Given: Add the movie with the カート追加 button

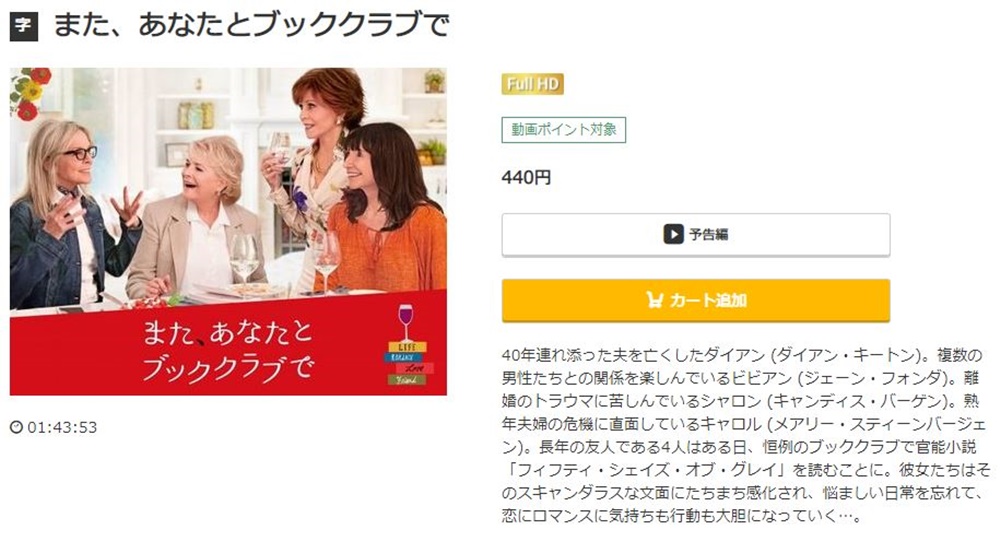Looking at the screenshot, I should click(x=696, y=300).
